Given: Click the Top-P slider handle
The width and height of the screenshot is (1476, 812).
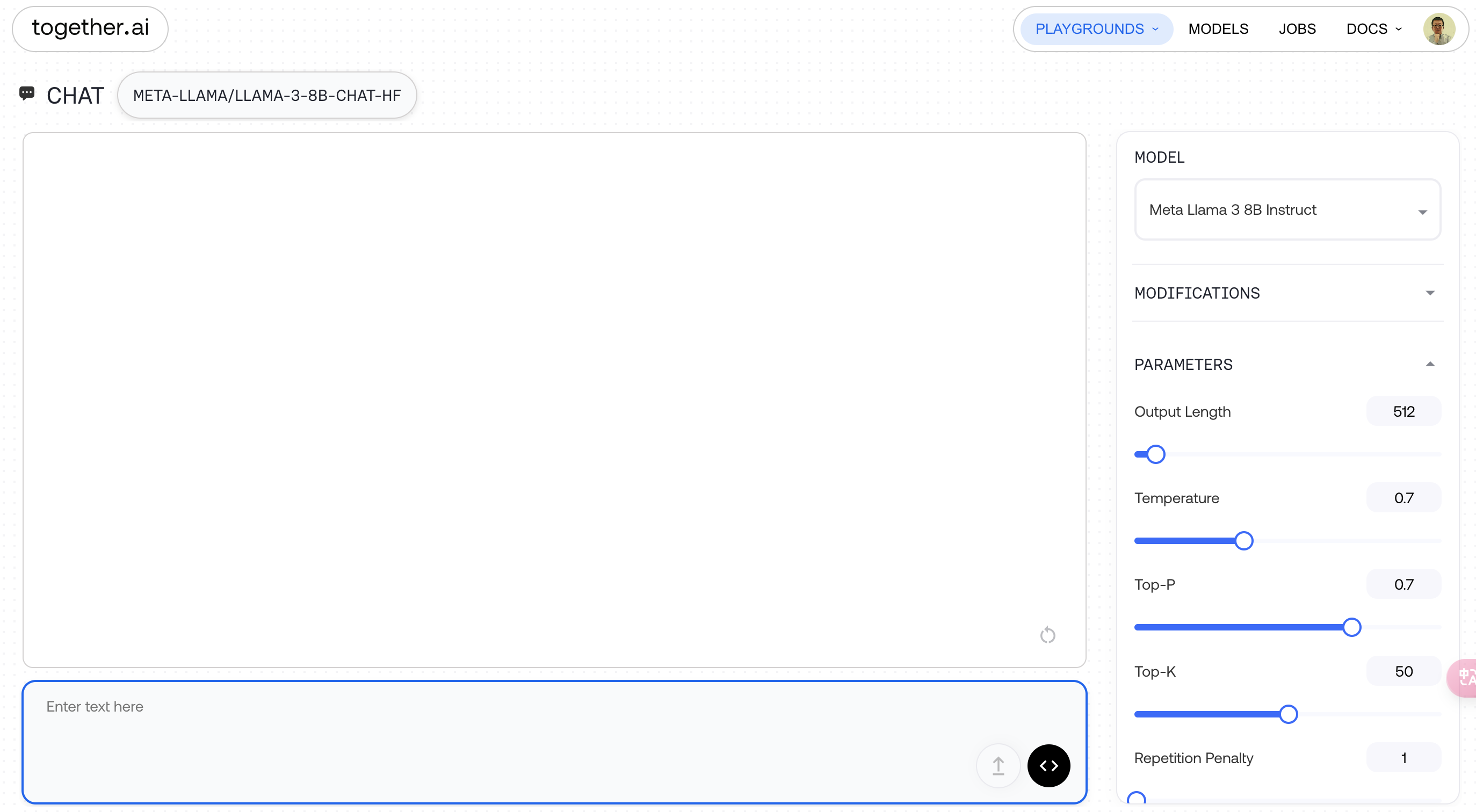Looking at the screenshot, I should (x=1351, y=626).
